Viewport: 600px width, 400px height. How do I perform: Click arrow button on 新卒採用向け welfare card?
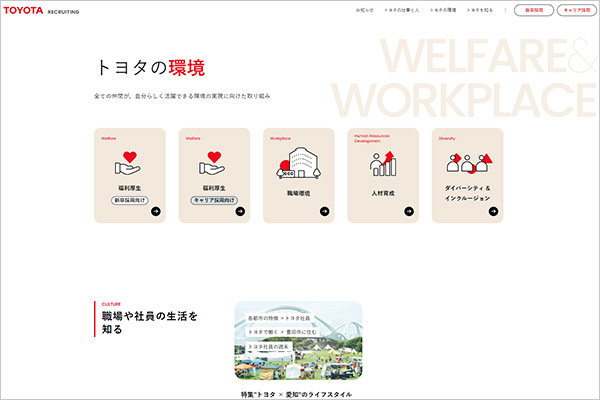(x=156, y=211)
